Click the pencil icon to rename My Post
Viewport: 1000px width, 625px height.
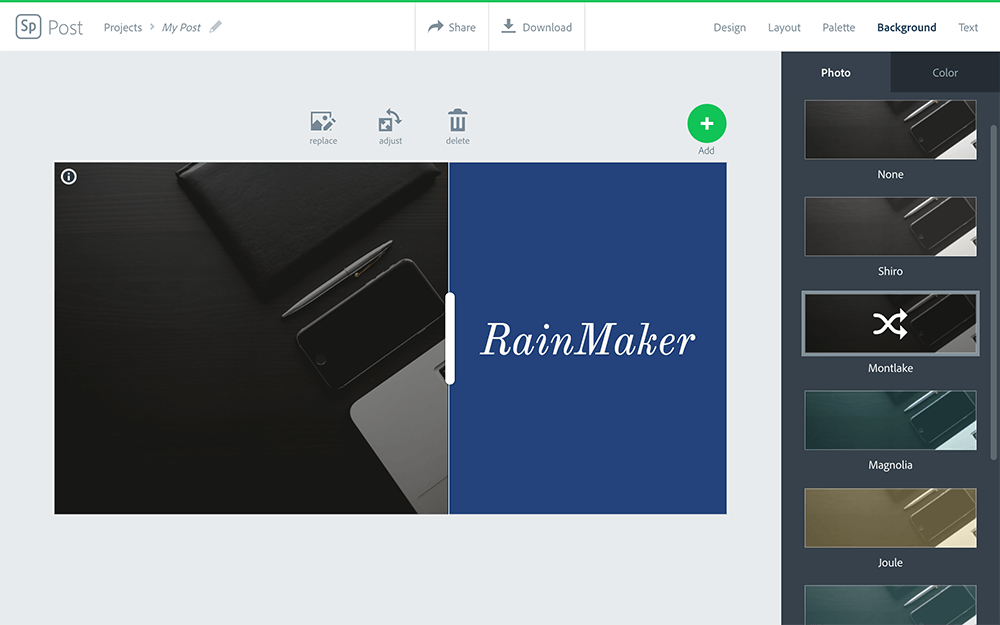click(216, 27)
